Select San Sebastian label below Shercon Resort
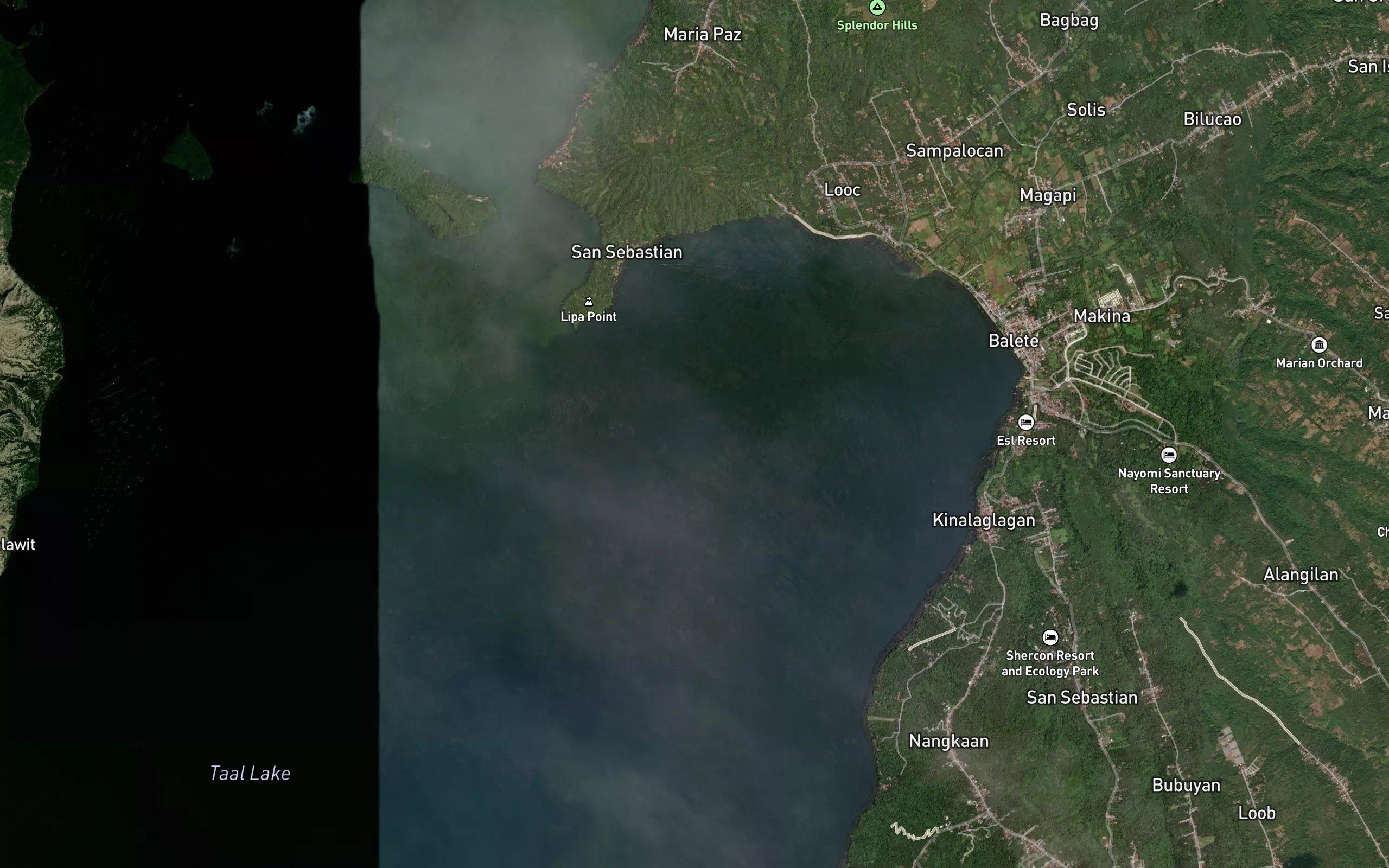This screenshot has width=1389, height=868. pos(1082,697)
